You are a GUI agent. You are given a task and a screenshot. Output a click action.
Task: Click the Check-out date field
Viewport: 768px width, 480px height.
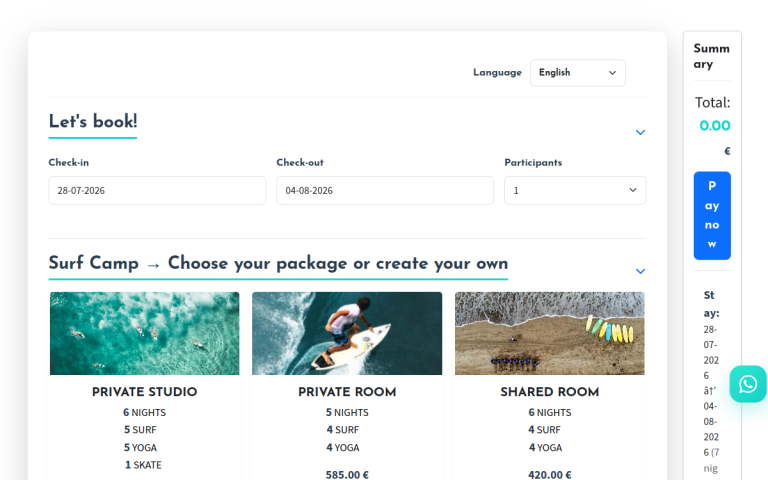[x=385, y=191]
